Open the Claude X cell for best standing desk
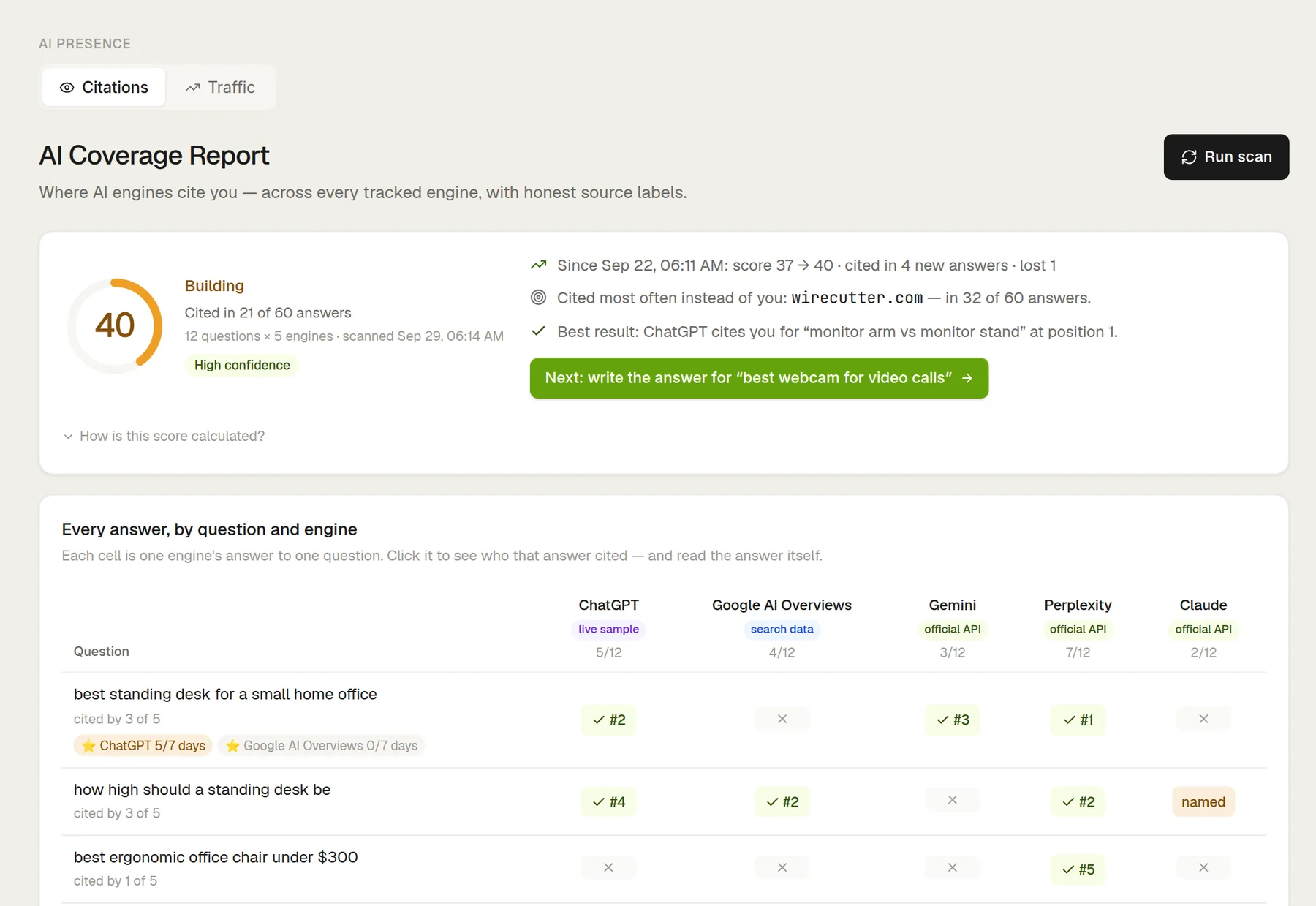This screenshot has width=1316, height=906. tap(1203, 719)
